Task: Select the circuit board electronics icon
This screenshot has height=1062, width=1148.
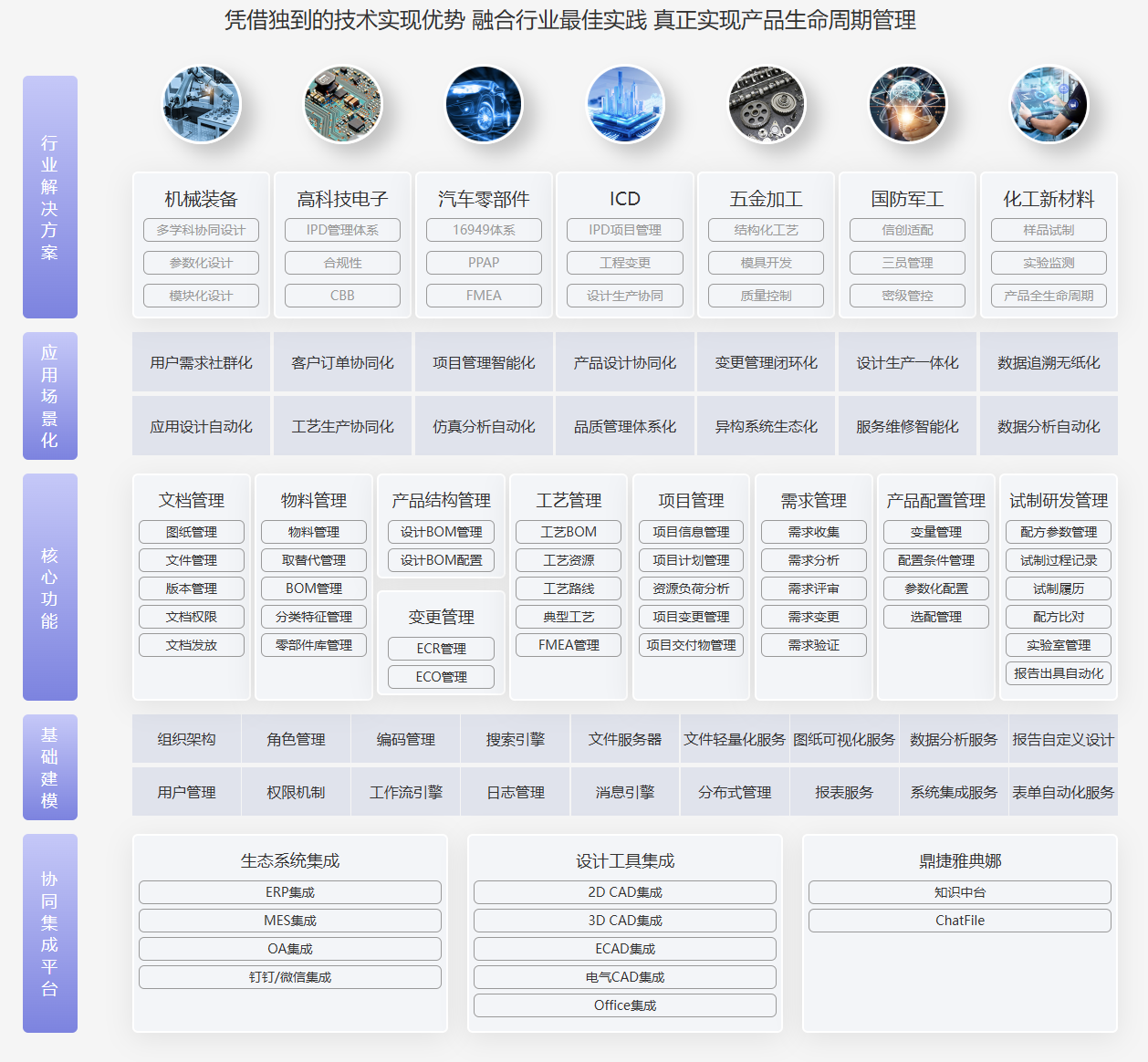Action: coord(343,105)
